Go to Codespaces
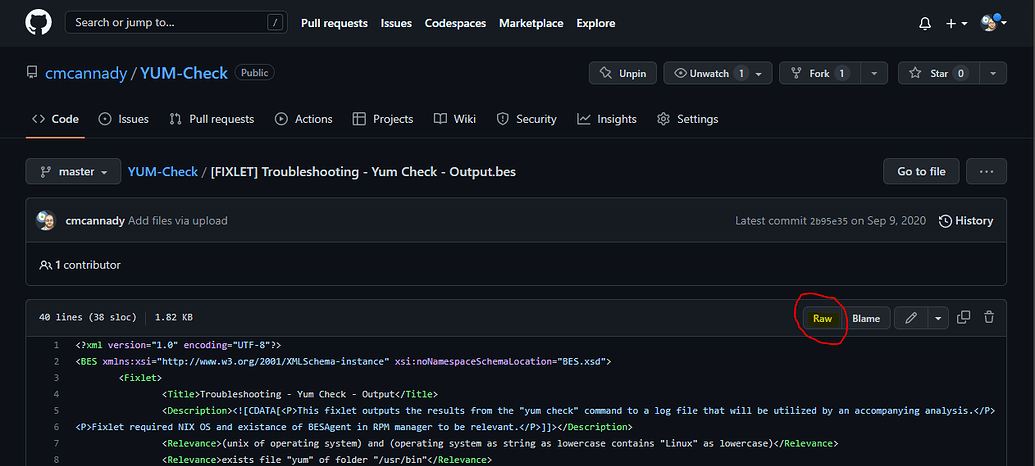1035x466 pixels. click(455, 23)
